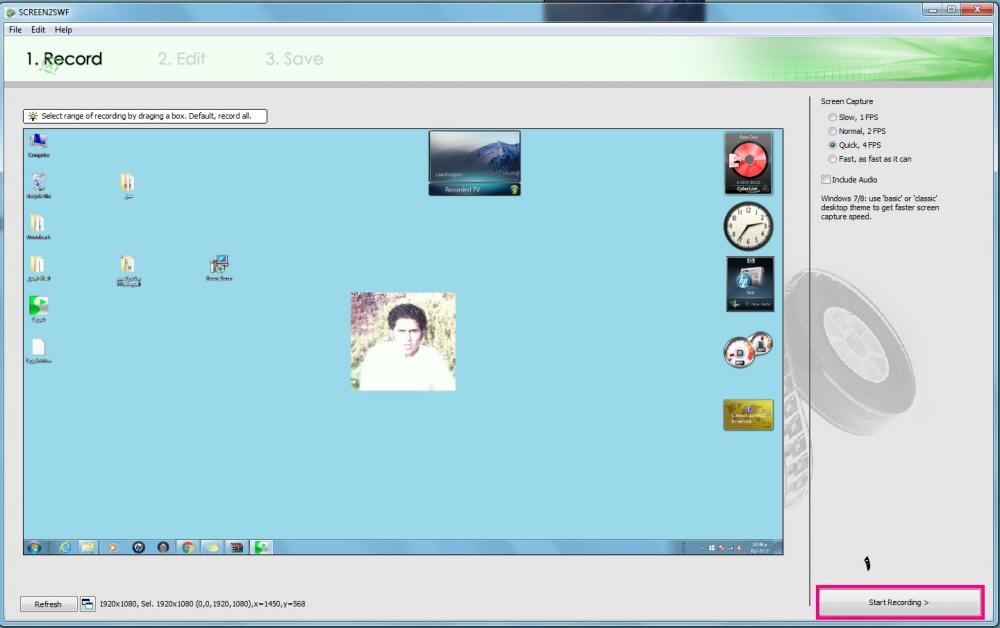
Task: Click the Recorded TV gadget thumbnail
Action: point(474,162)
